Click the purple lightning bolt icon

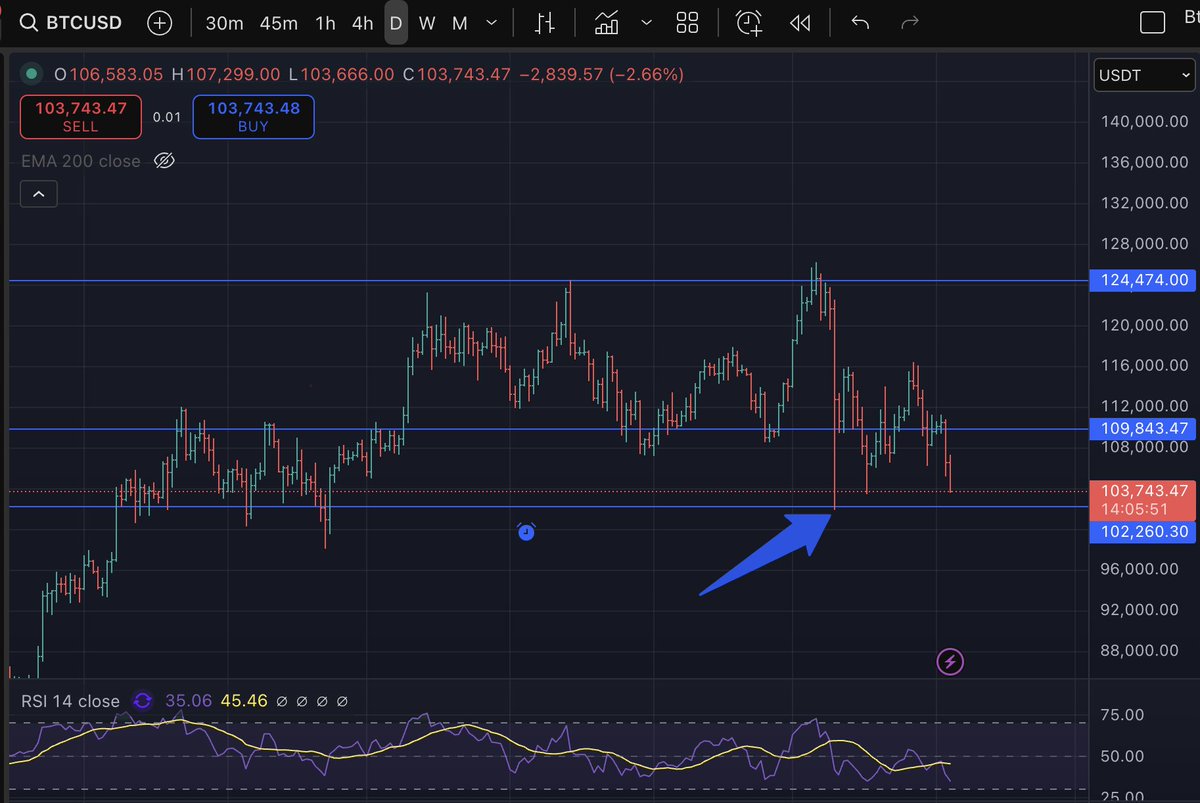pyautogui.click(x=950, y=661)
